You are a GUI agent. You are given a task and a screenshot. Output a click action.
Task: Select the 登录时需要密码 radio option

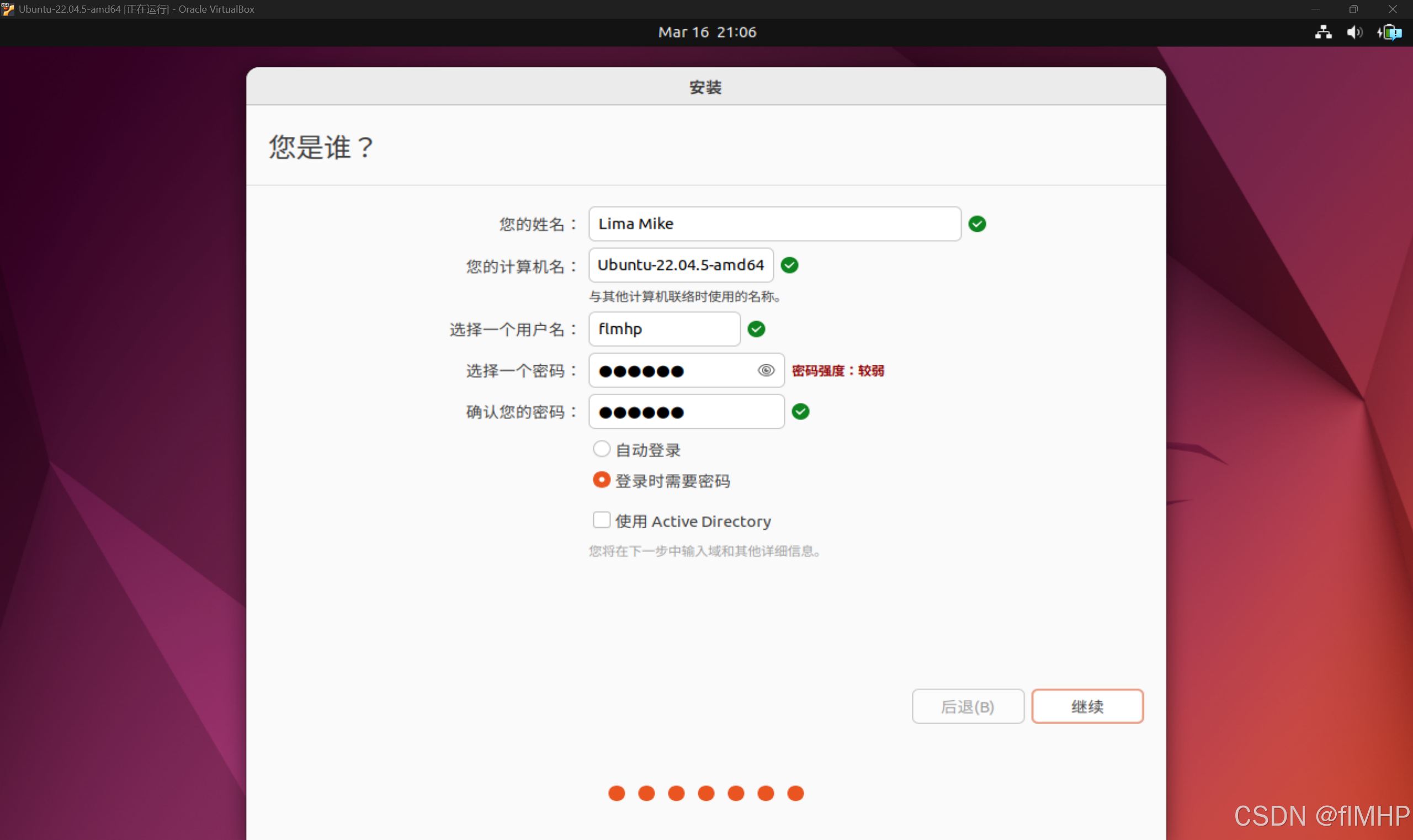pyautogui.click(x=601, y=480)
